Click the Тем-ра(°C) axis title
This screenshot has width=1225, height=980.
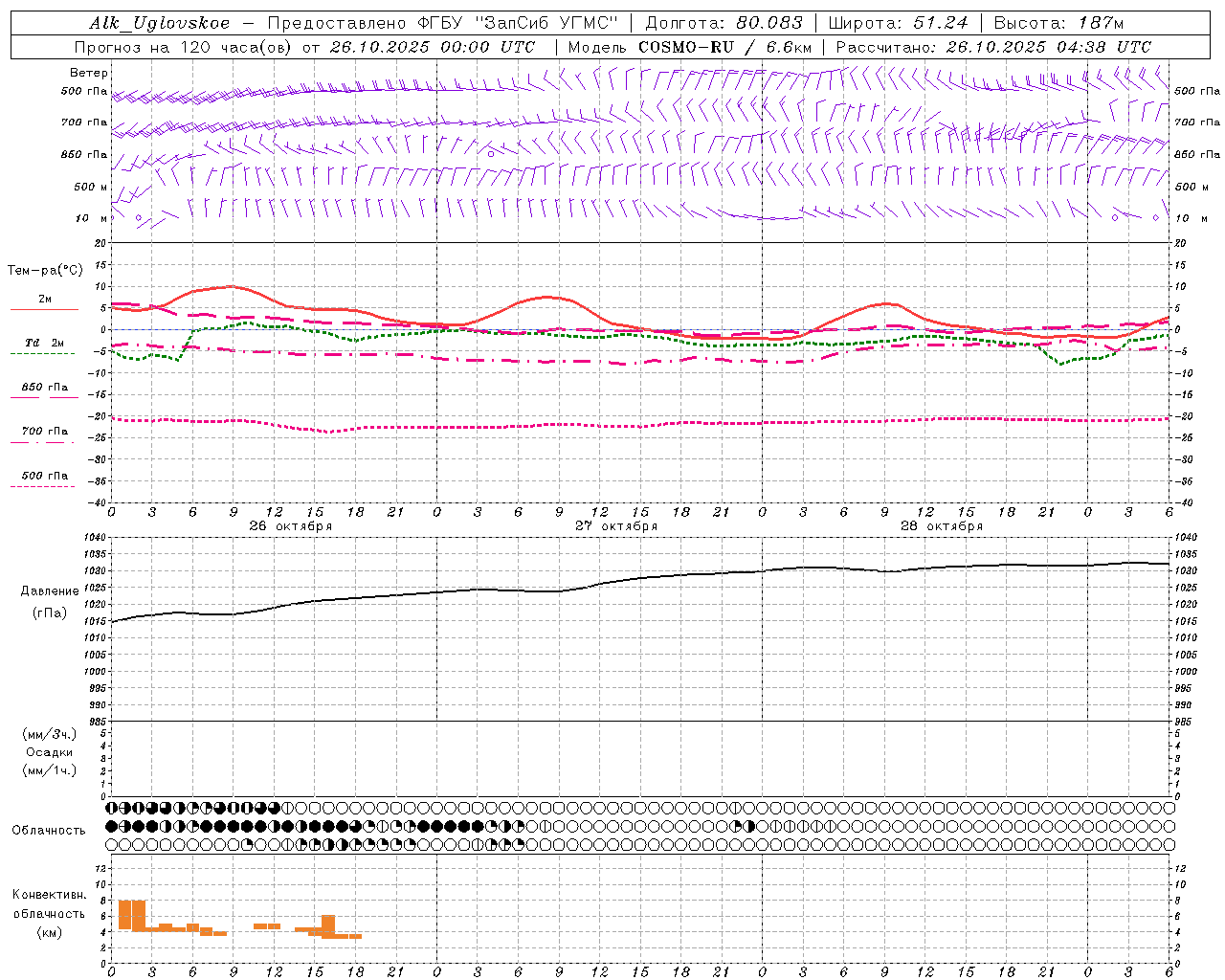coord(45,271)
